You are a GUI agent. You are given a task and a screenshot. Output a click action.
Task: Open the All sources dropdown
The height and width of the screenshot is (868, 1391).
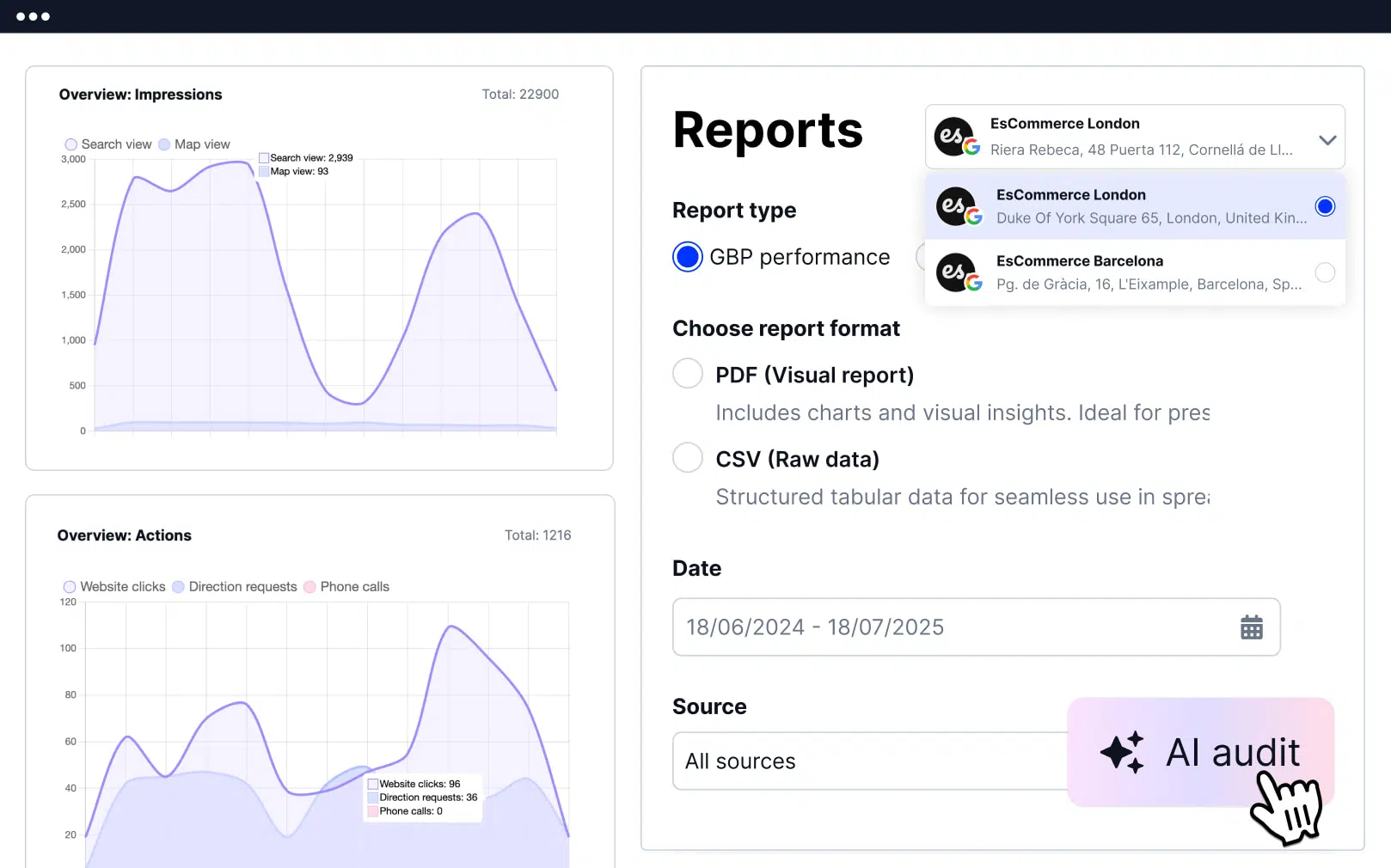[868, 761]
